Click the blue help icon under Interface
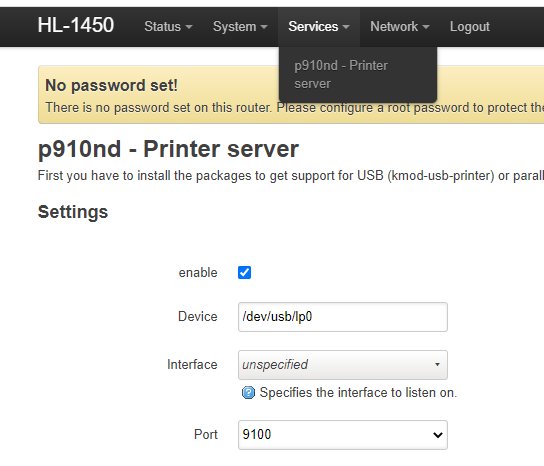The width and height of the screenshot is (544, 466). [248, 393]
